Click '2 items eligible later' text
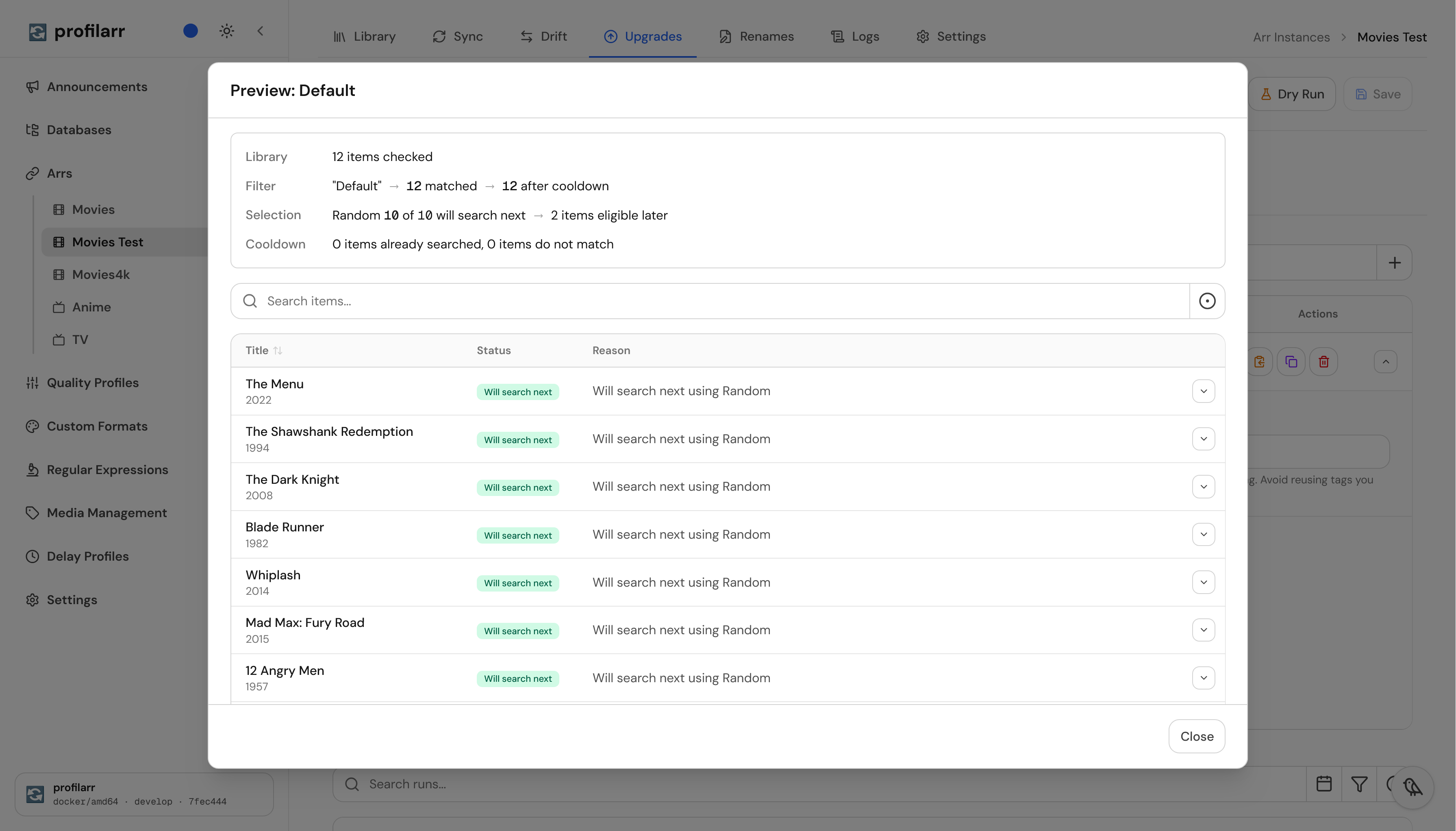The width and height of the screenshot is (1456, 831). (x=609, y=215)
